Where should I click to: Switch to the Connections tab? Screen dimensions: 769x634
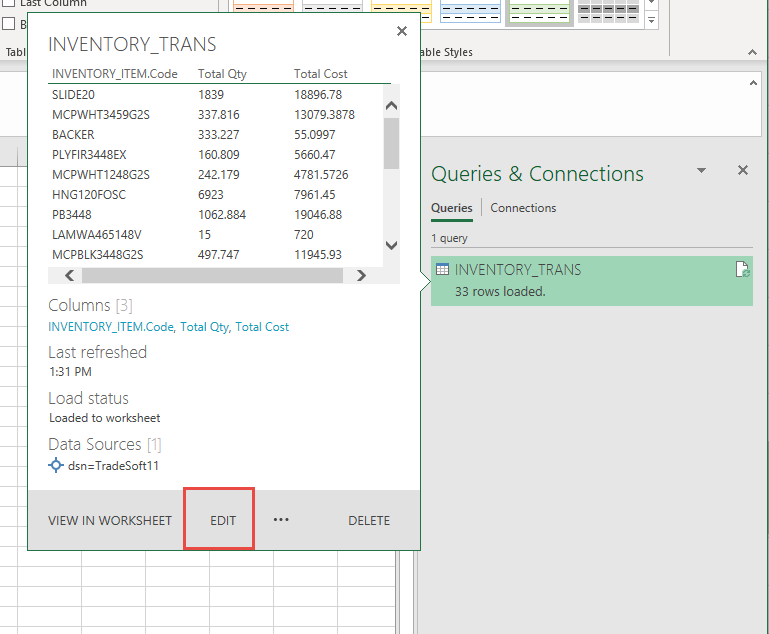click(x=523, y=208)
